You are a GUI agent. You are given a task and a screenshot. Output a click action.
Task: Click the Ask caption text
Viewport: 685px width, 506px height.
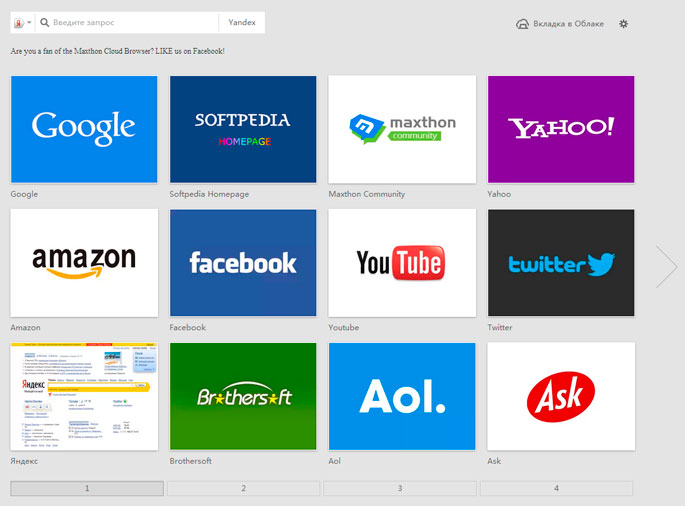[494, 461]
